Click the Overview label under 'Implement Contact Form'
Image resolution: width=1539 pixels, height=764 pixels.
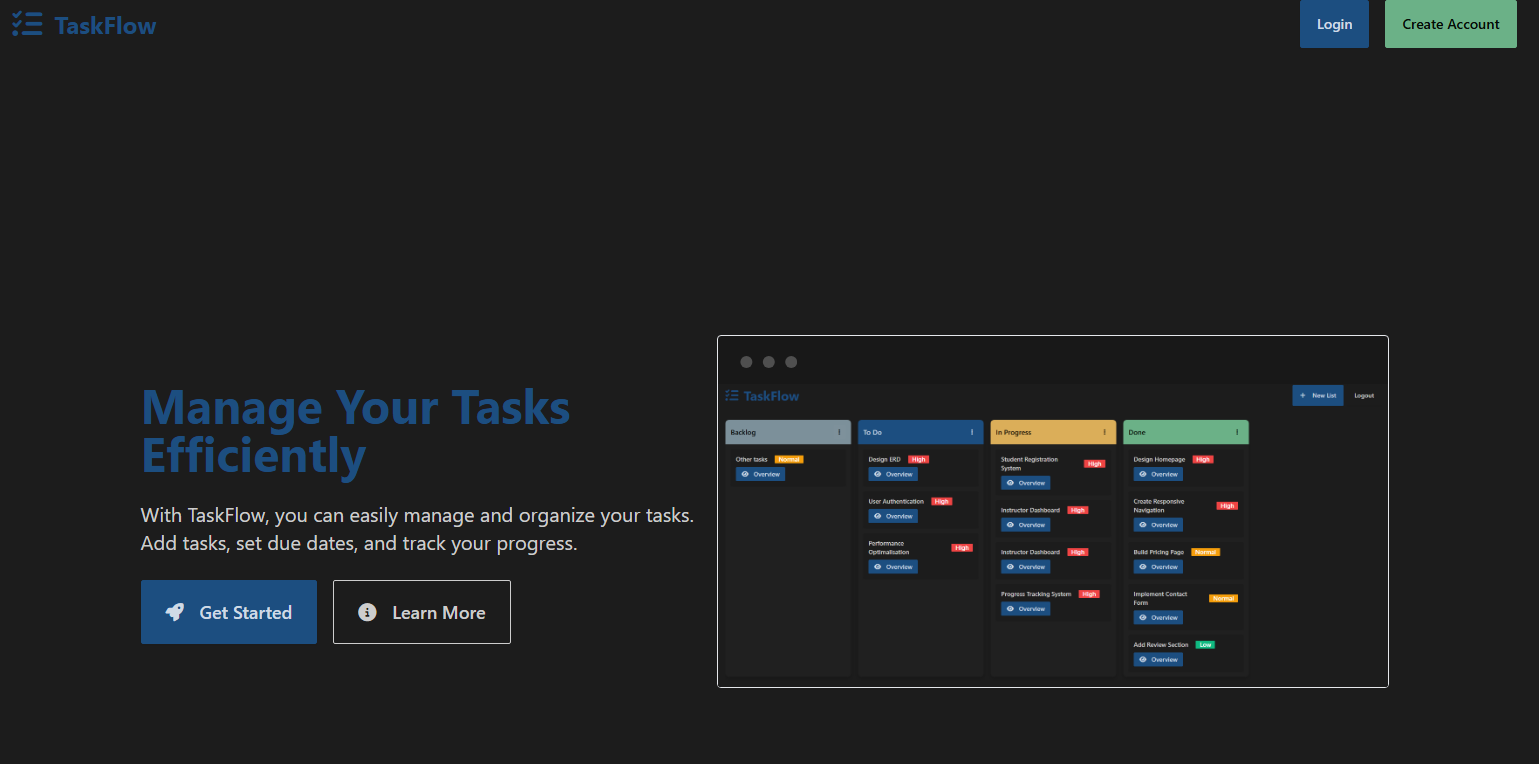point(1165,618)
